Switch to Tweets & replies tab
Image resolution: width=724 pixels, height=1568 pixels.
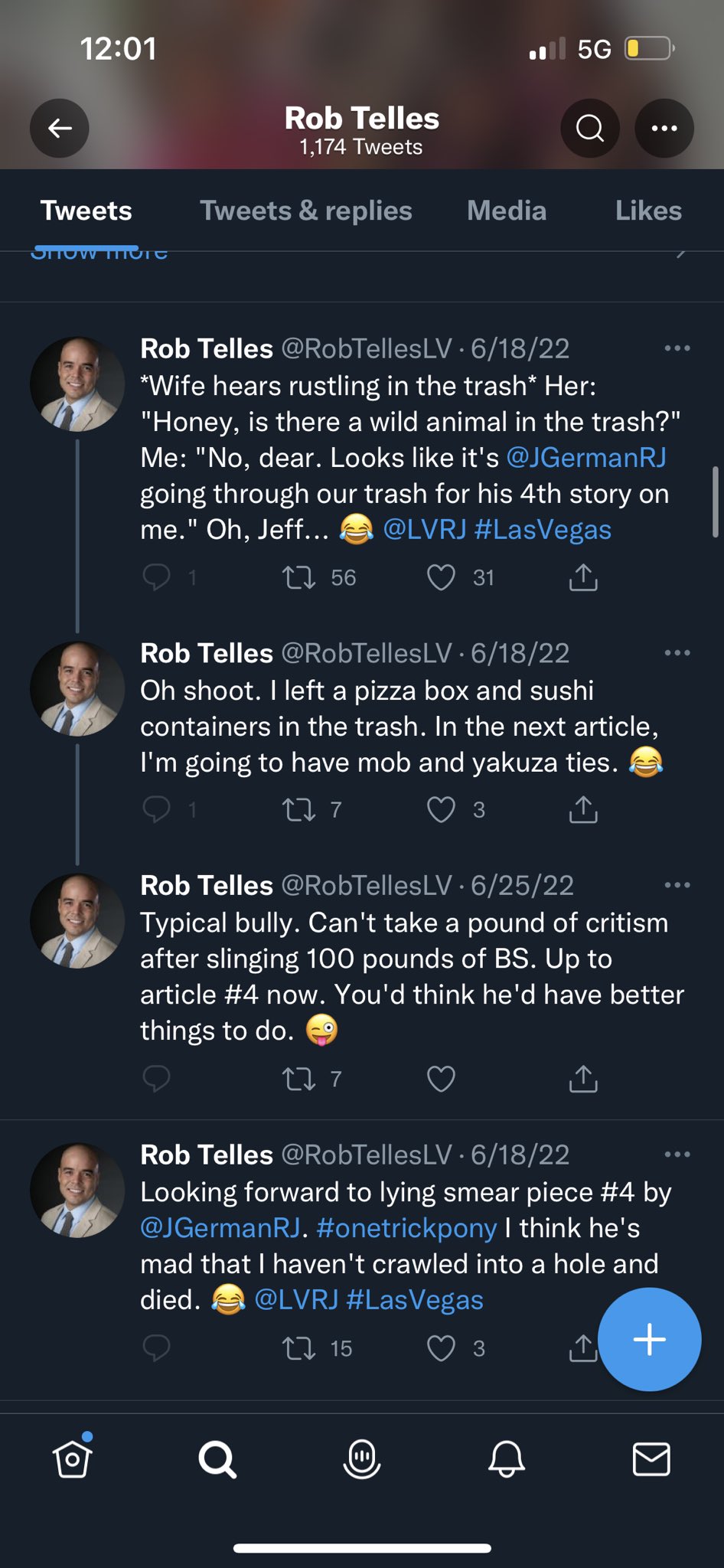point(306,211)
